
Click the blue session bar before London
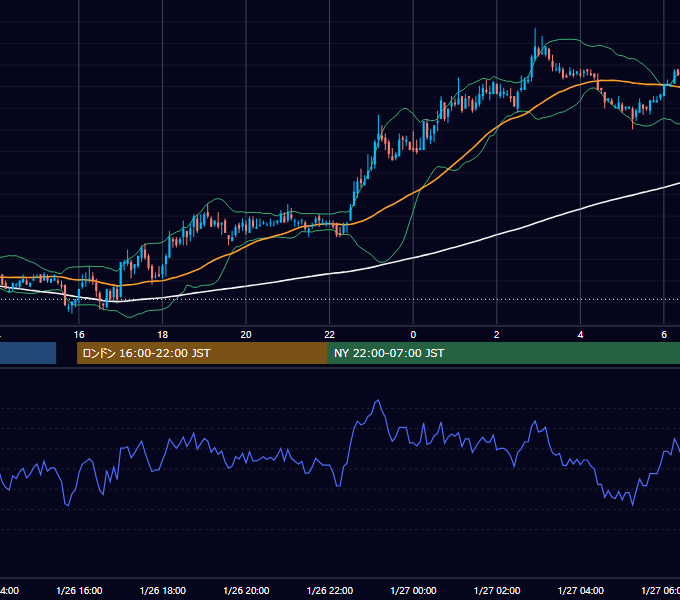point(28,353)
